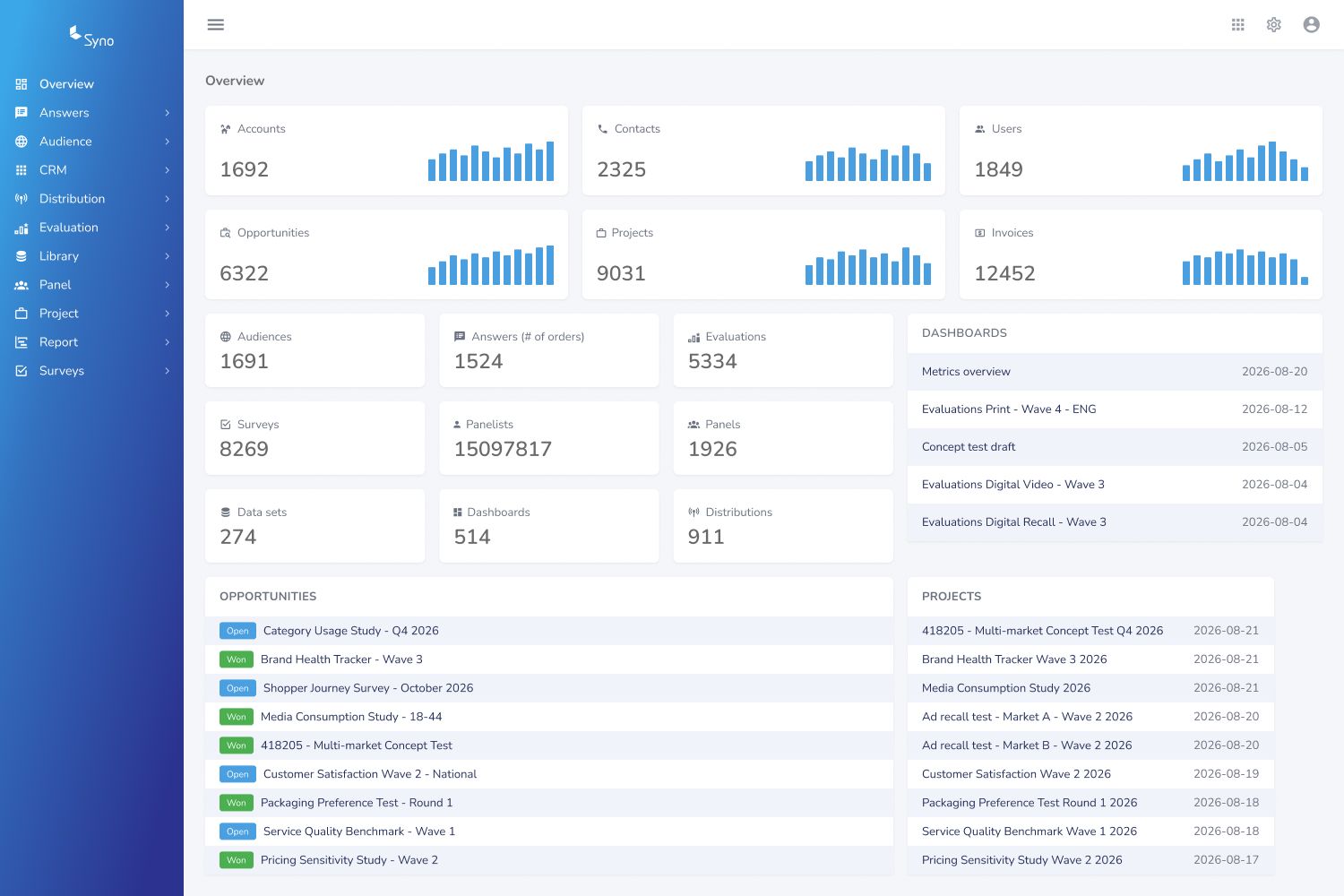Viewport: 1344px width, 896px height.
Task: Click the CRM grid icon in sidebar
Action: [22, 170]
